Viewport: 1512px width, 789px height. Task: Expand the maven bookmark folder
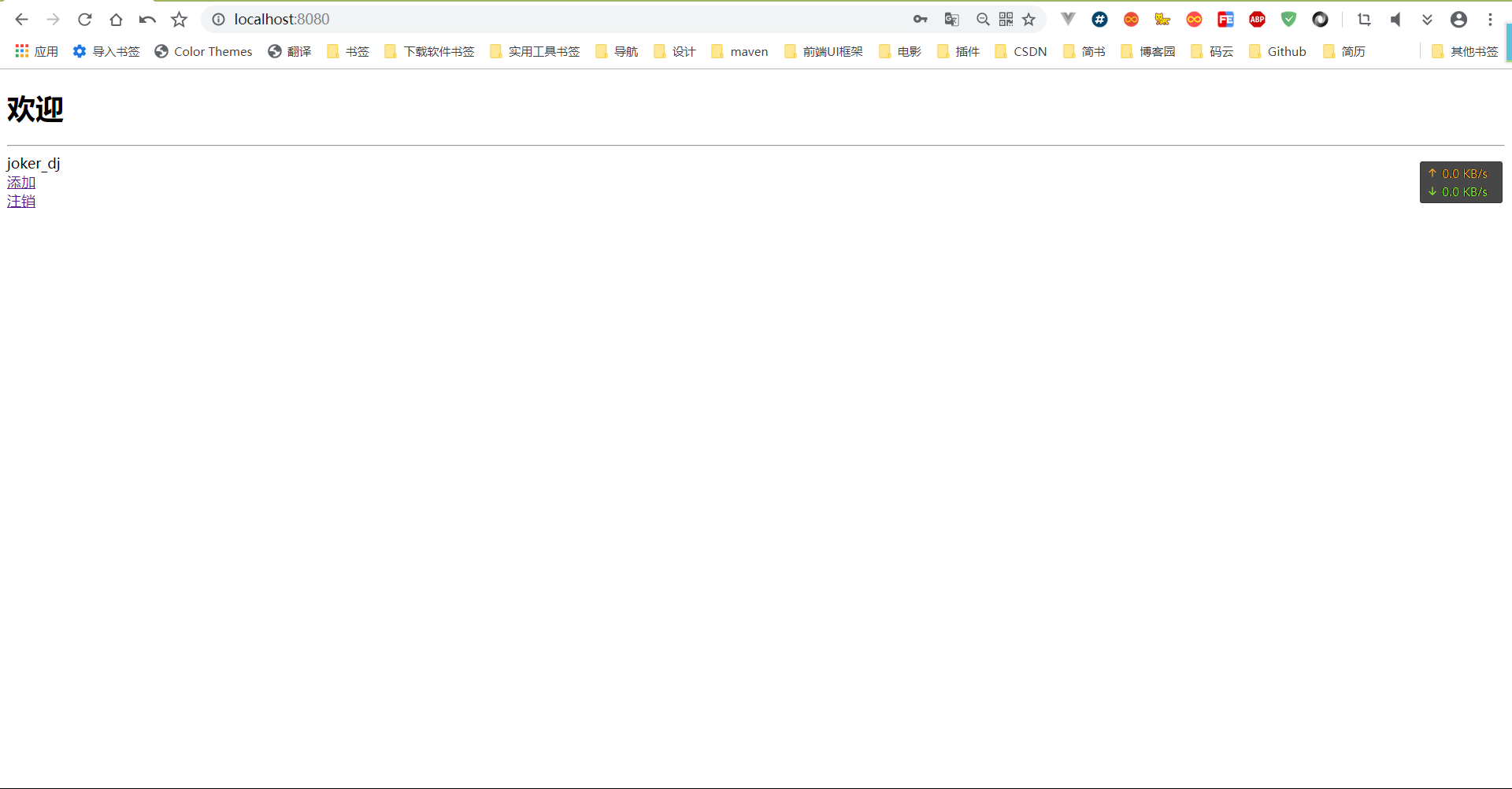click(739, 51)
